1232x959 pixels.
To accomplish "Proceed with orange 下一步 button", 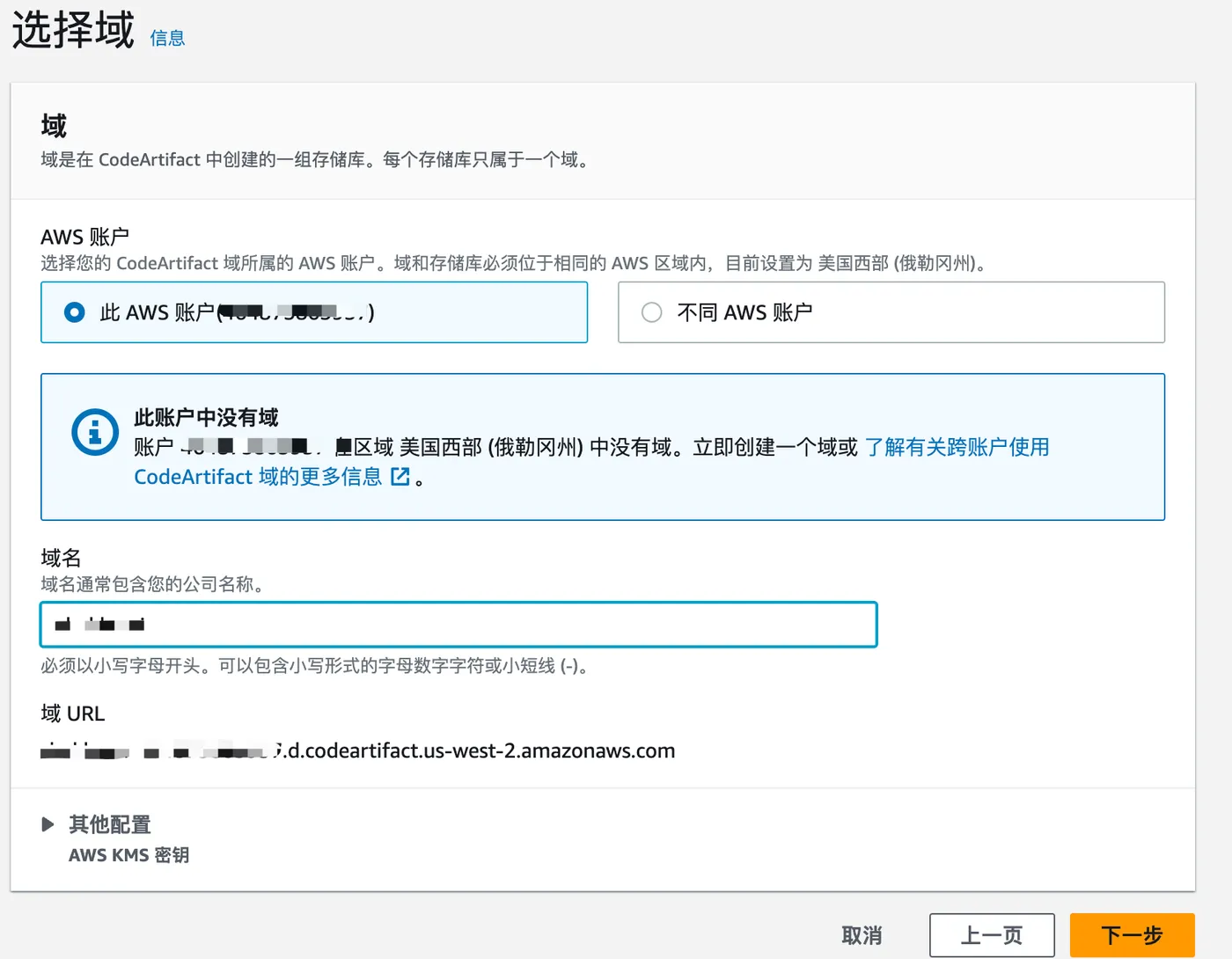I will (x=1132, y=935).
